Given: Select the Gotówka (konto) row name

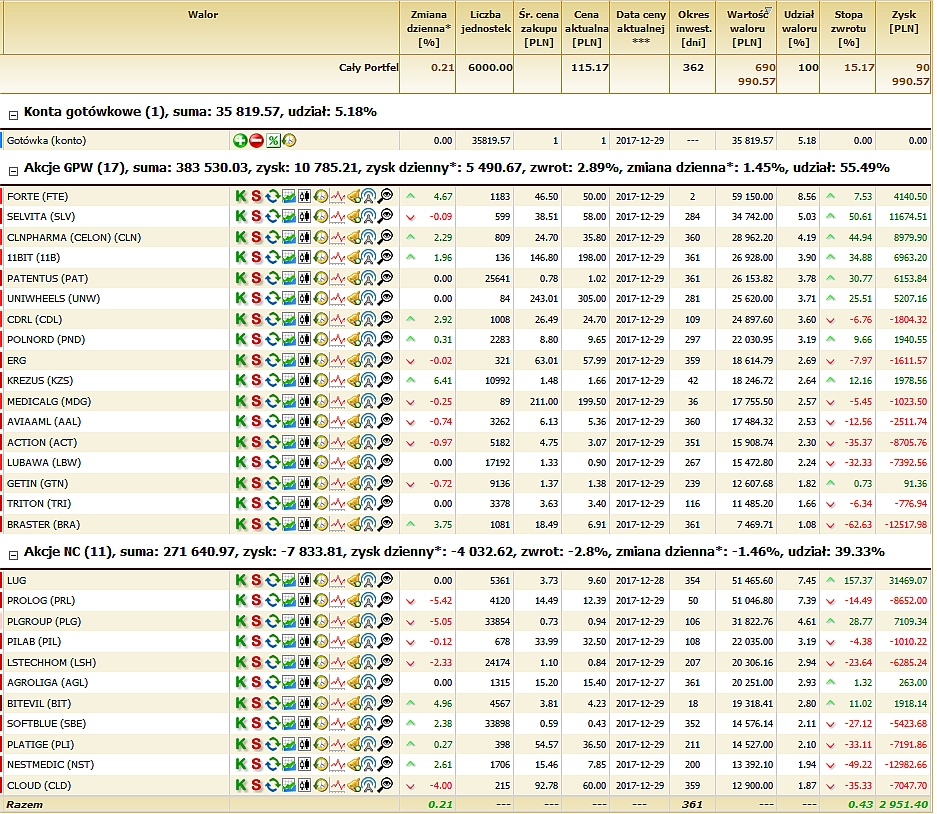Looking at the screenshot, I should click(47, 141).
